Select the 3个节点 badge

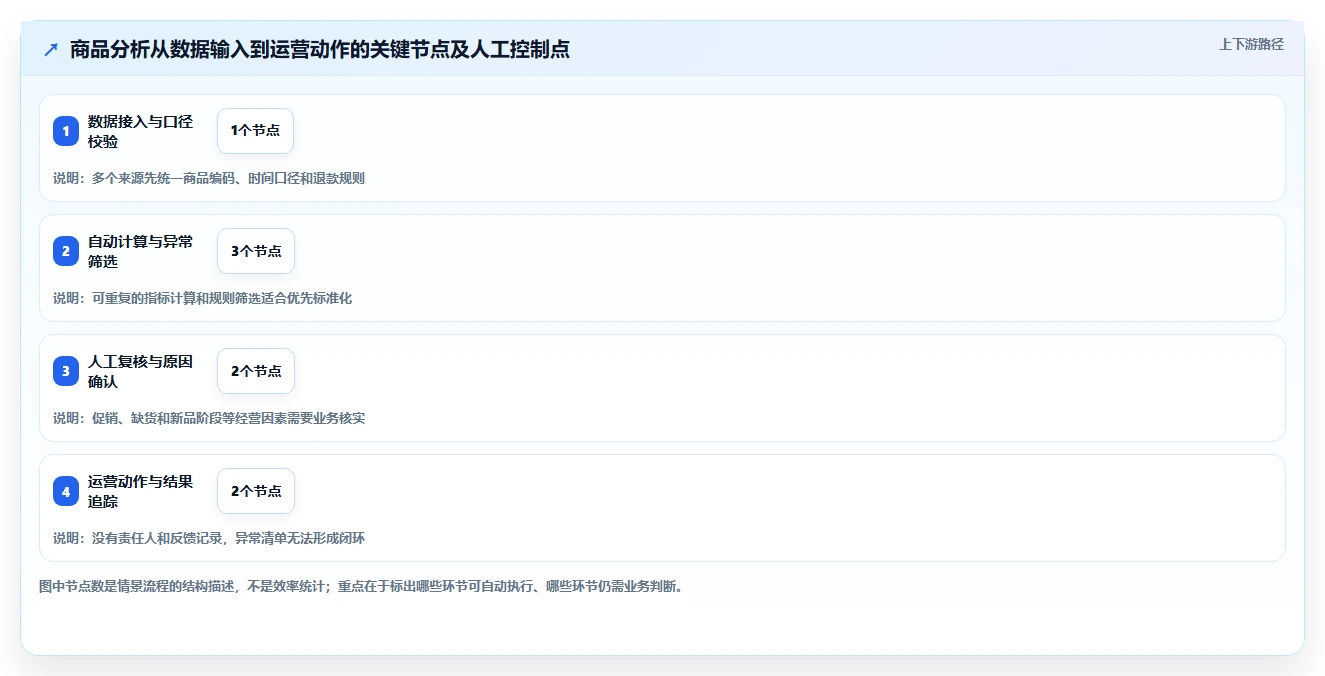256,251
